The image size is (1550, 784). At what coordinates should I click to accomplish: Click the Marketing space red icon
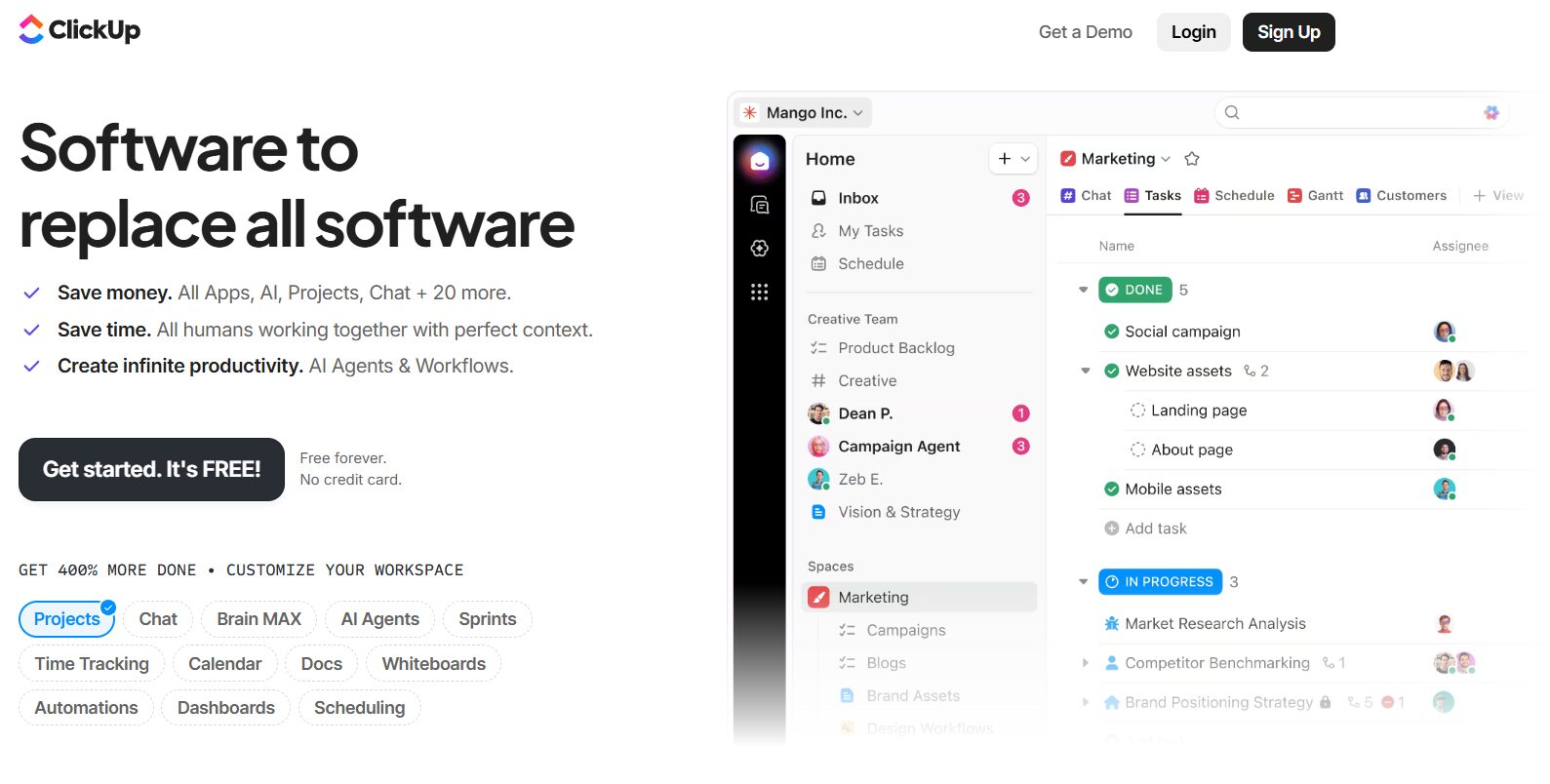point(819,598)
